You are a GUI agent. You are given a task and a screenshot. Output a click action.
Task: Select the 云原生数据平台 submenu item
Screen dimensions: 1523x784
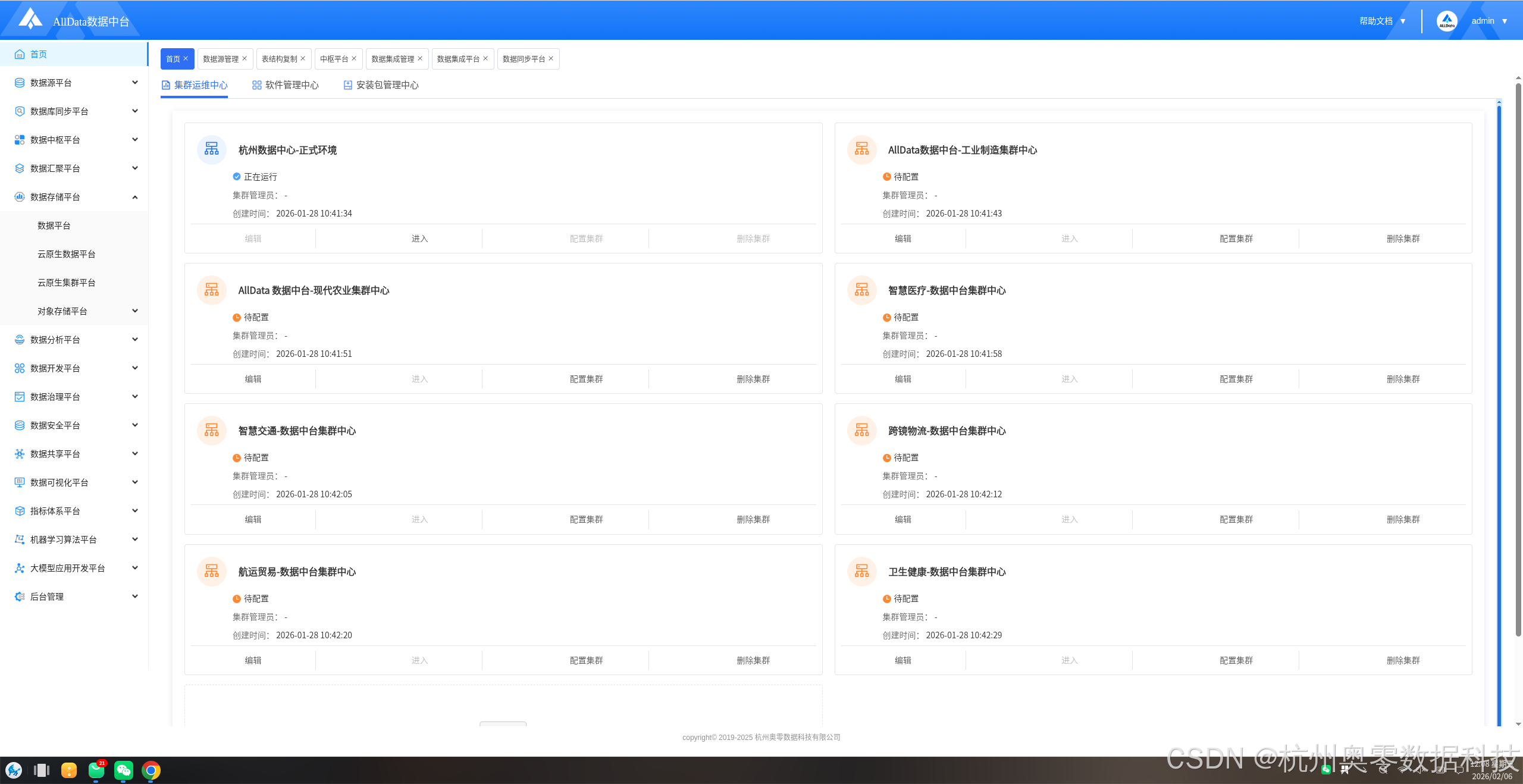[67, 254]
